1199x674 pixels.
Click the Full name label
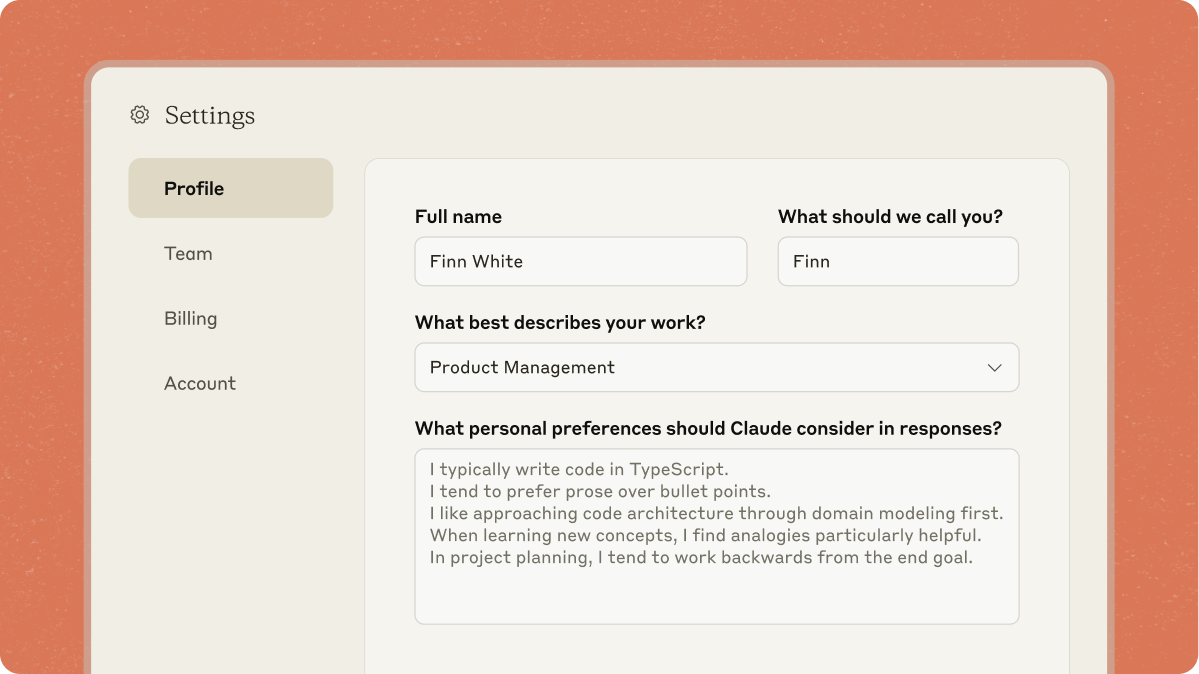[458, 217]
